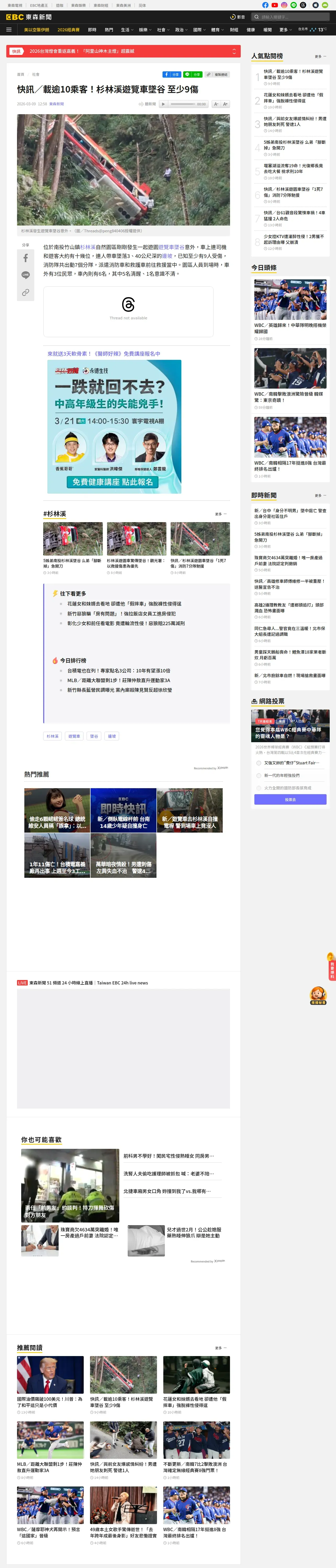Open 見才過世2月！公公趁她服藥熟睡伸狼爪 story
336x1568 pixels.
[194, 1233]
